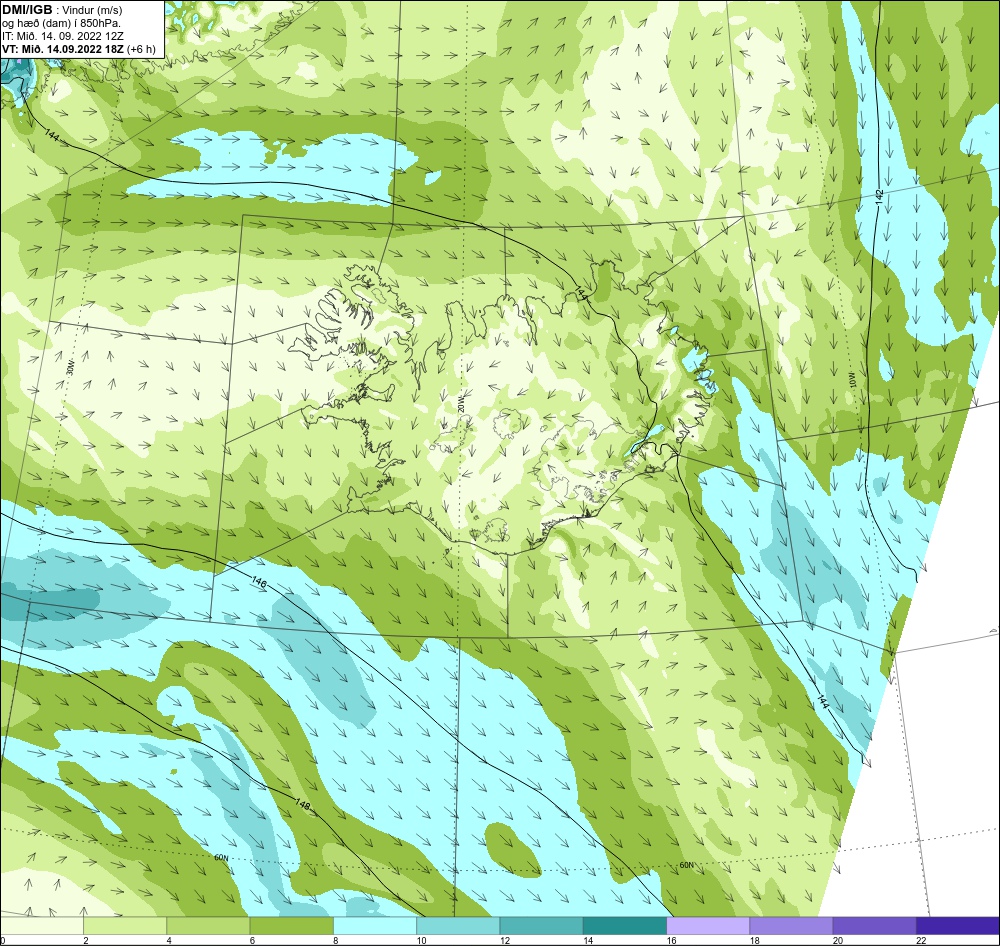Pick the 20–22 m/s purple legend swatch
This screenshot has height=946, width=1000.
[x=874, y=924]
